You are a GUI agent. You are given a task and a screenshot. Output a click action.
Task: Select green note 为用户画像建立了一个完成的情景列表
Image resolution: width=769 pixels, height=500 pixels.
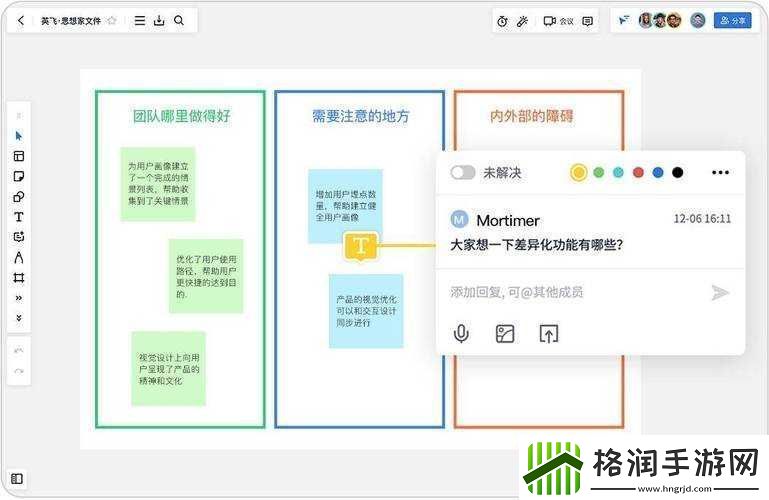point(158,184)
